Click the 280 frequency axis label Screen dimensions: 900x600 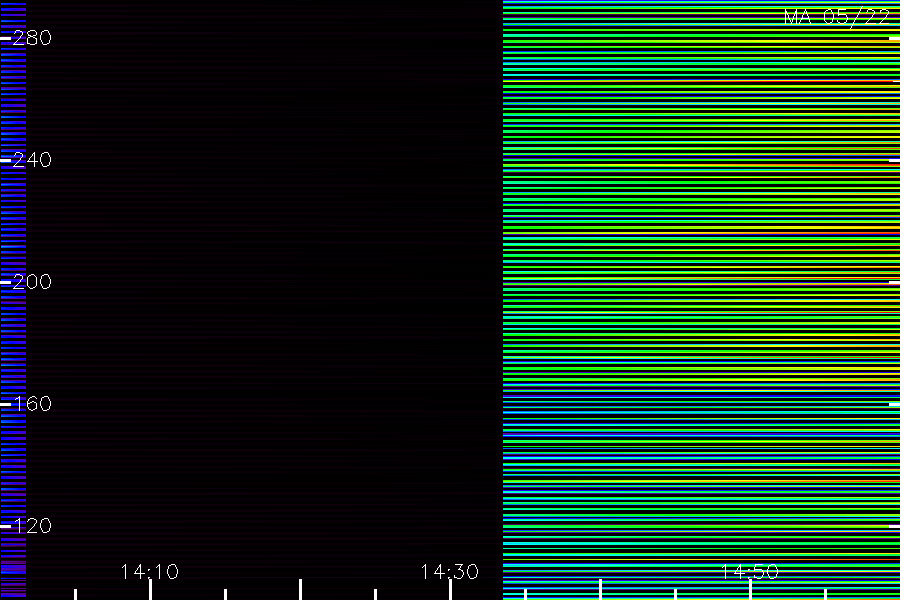click(x=32, y=38)
